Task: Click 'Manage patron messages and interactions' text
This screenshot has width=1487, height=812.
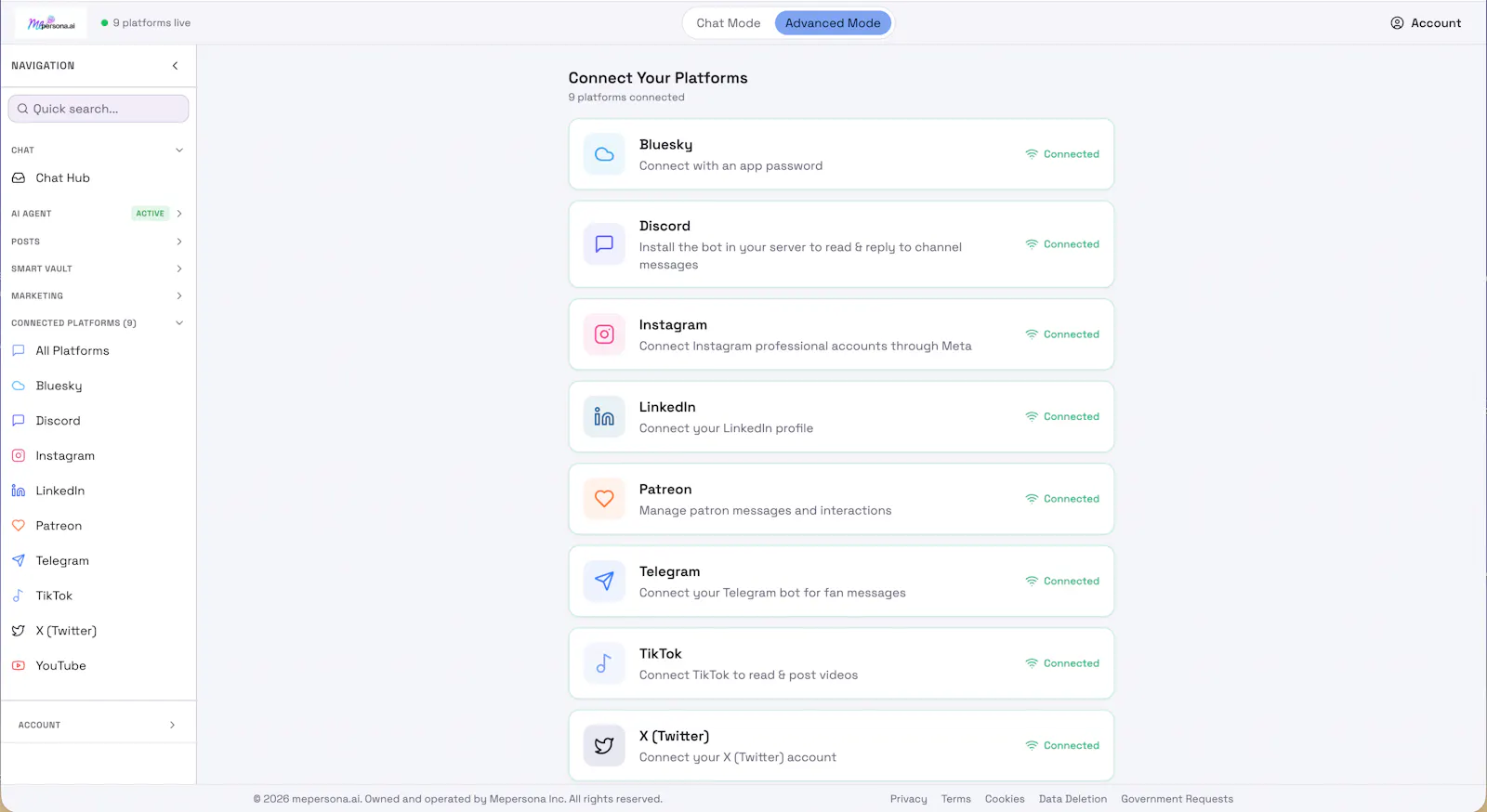Action: tap(765, 511)
